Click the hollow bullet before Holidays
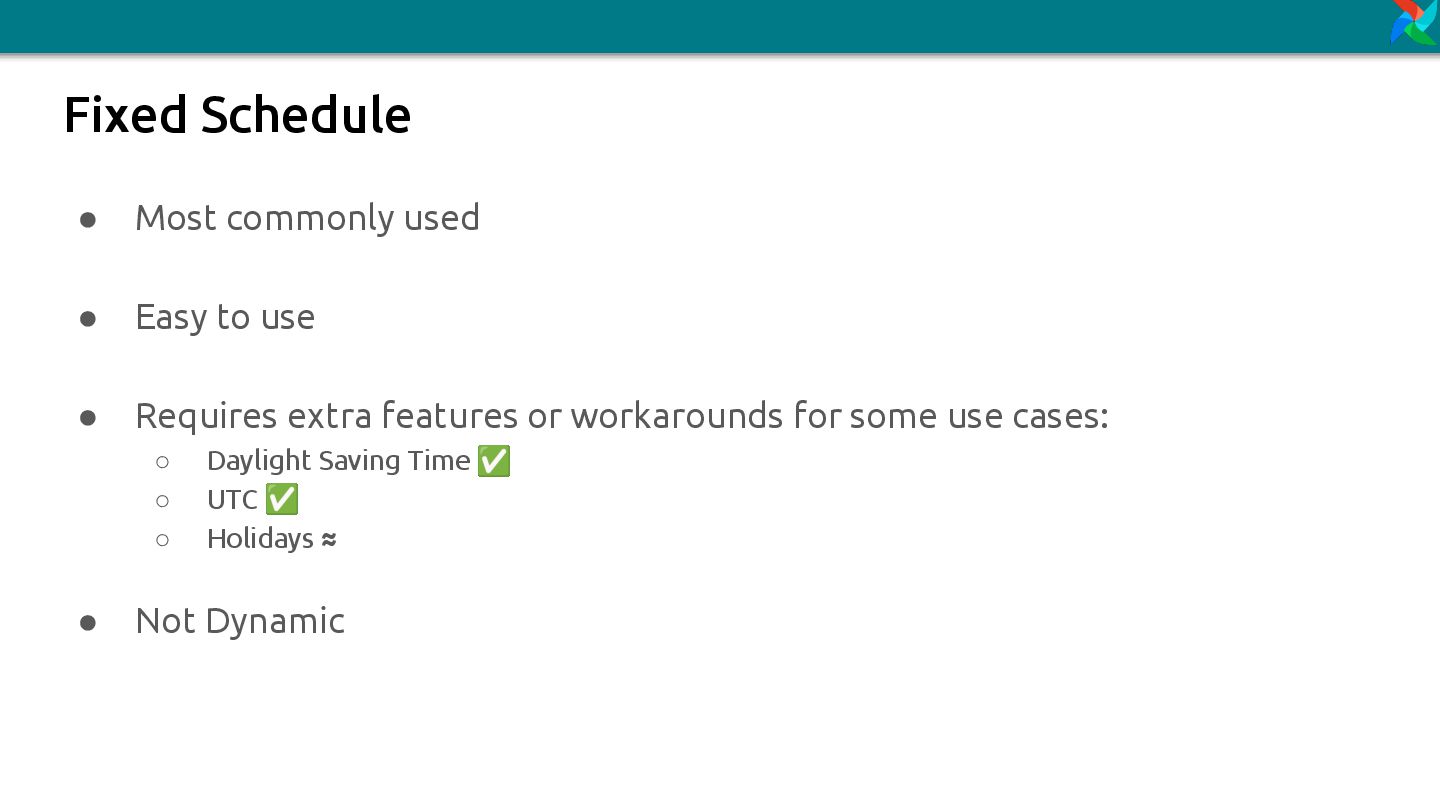Image resolution: width=1440 pixels, height=810 pixels. pyautogui.click(x=163, y=540)
